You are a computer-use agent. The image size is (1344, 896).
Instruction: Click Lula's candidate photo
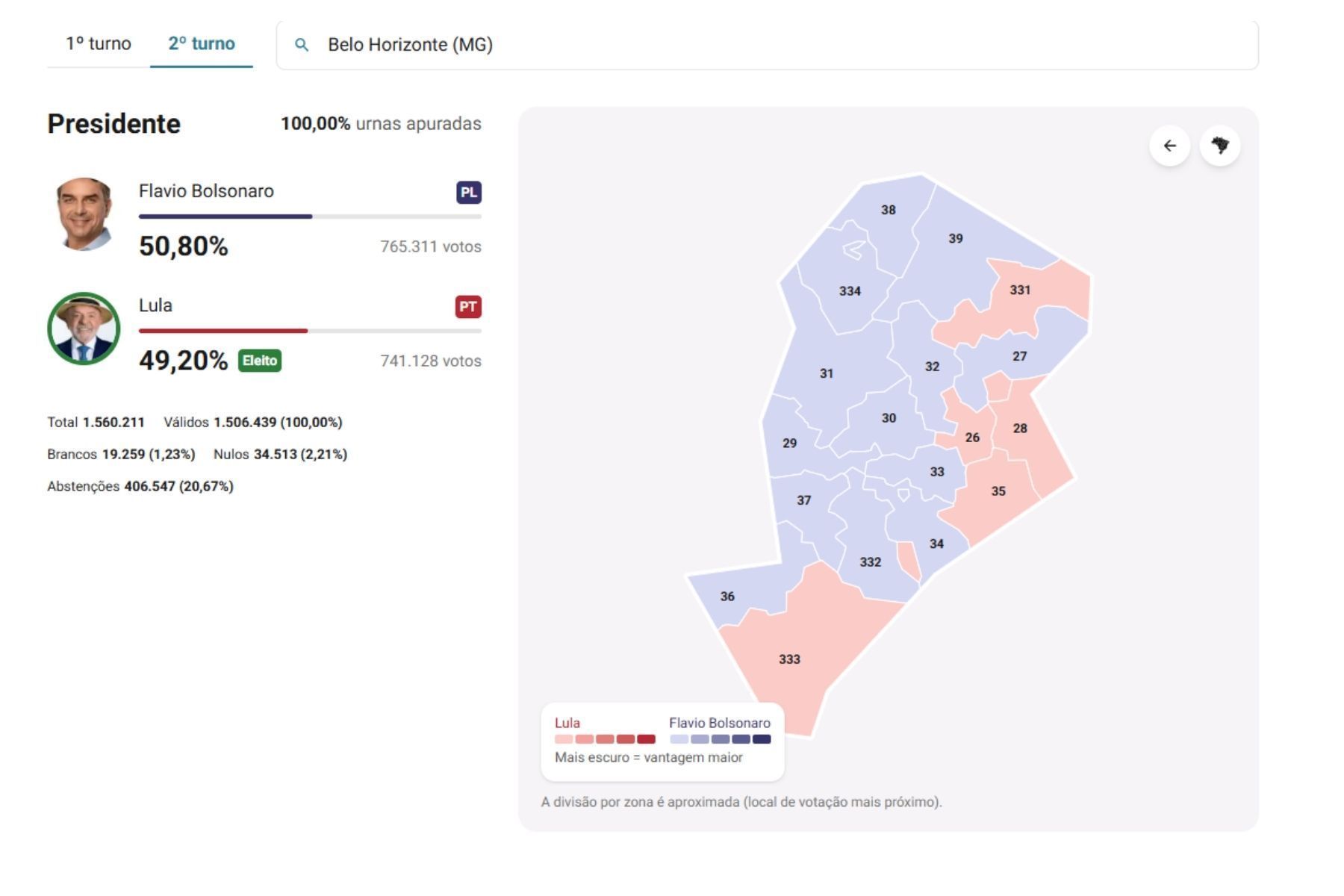(84, 329)
